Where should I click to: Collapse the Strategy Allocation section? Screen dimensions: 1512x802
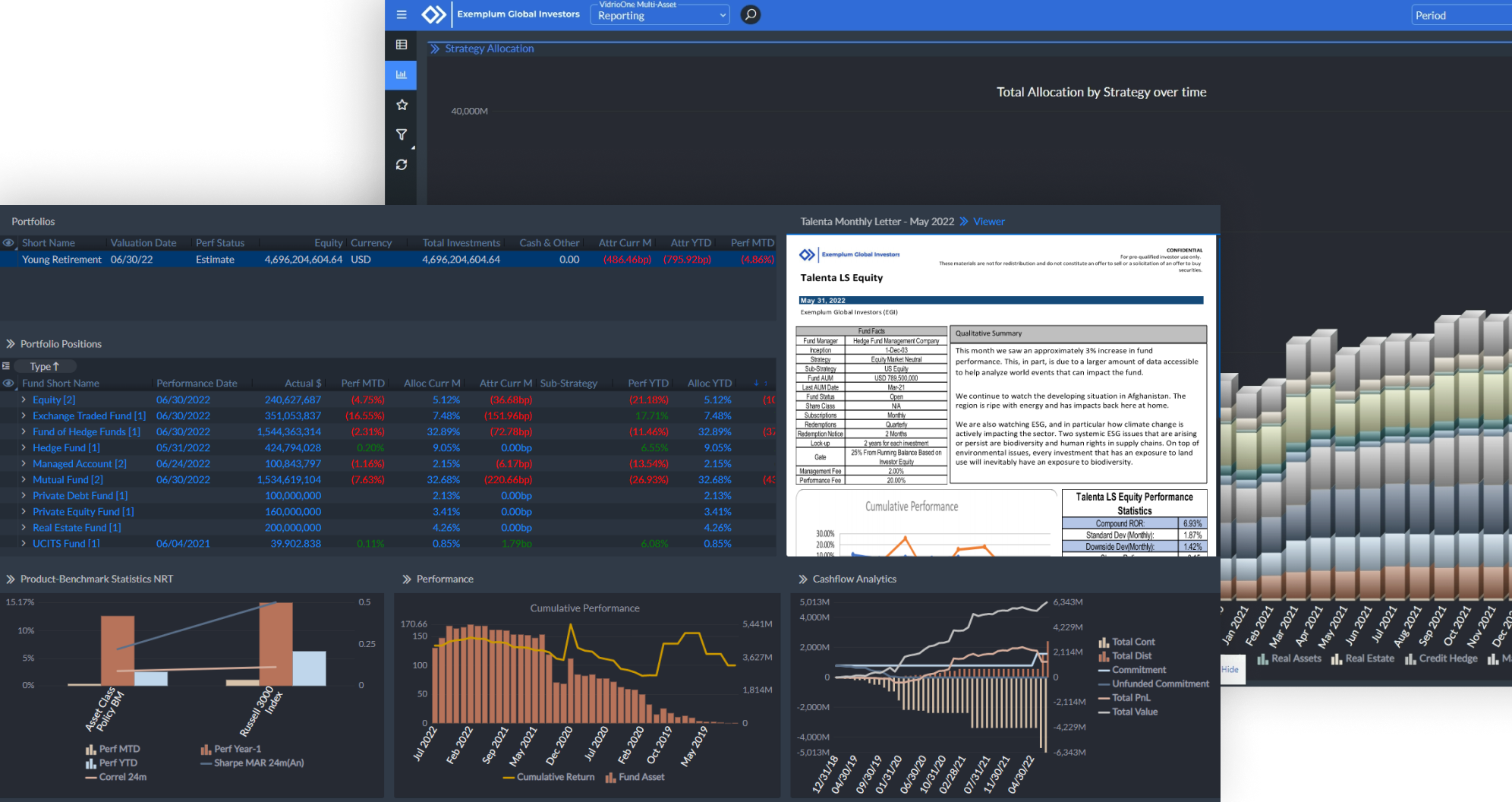tap(435, 49)
